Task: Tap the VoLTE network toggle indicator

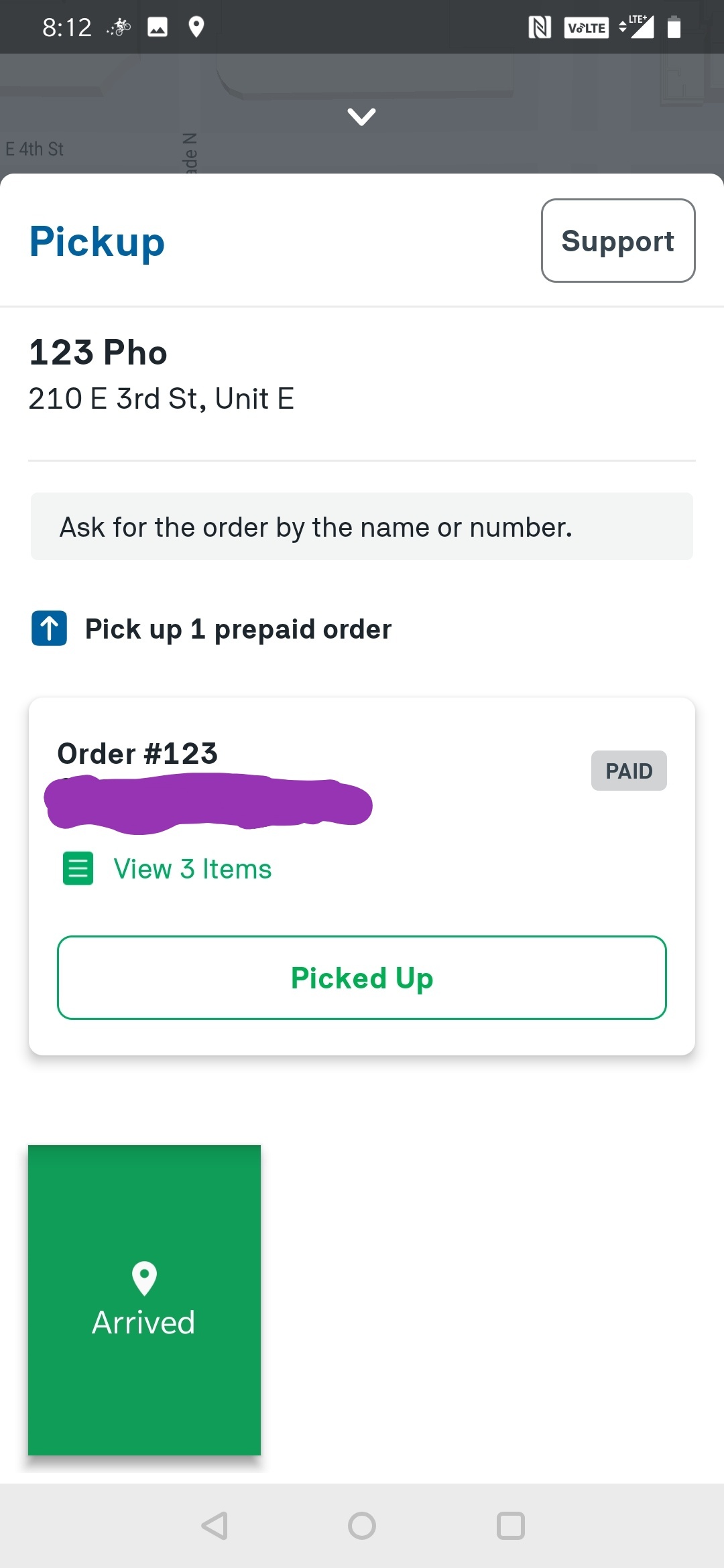Action: [586, 27]
